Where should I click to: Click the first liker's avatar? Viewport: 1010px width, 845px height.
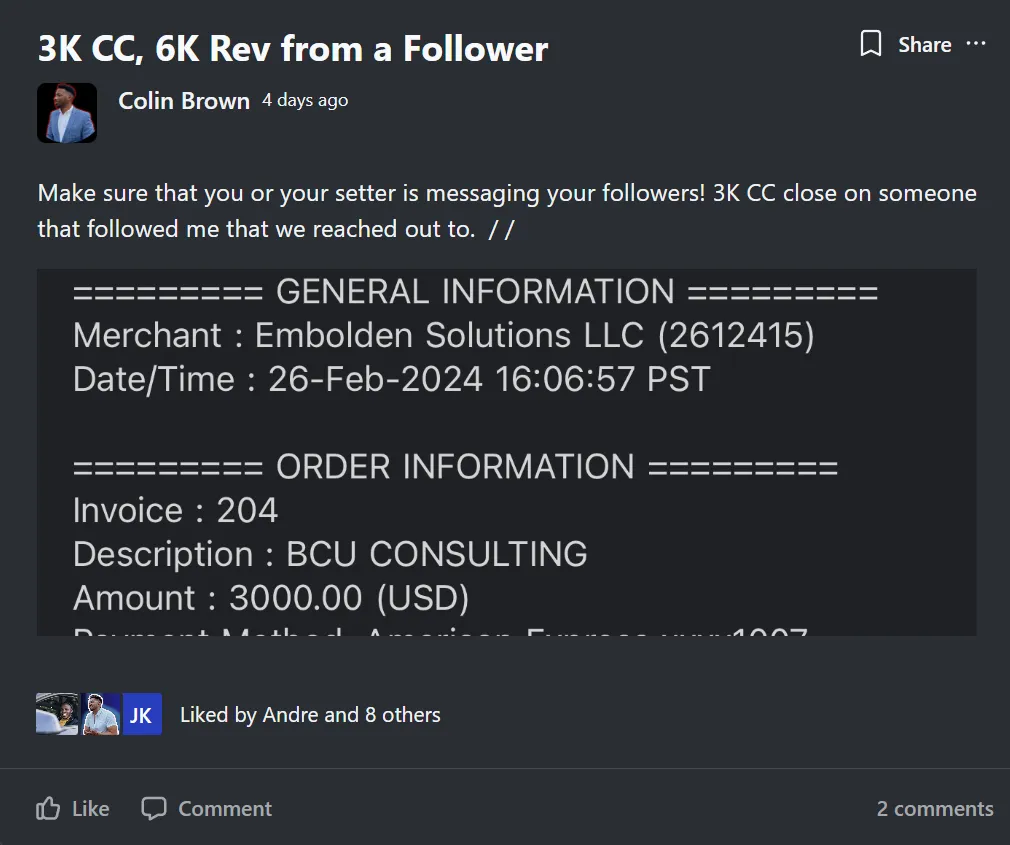56,714
